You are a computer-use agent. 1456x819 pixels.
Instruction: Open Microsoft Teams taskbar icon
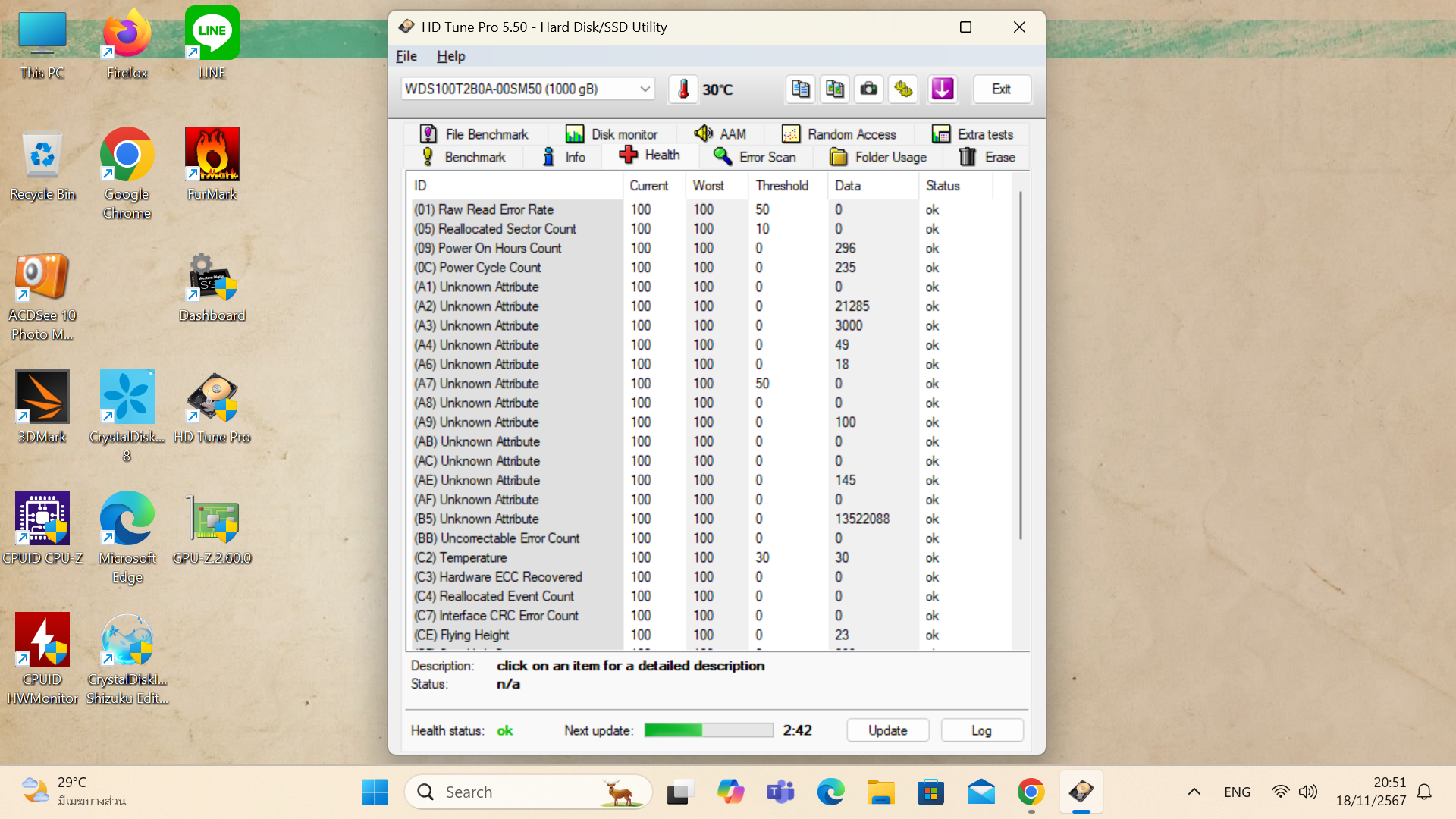click(x=780, y=792)
